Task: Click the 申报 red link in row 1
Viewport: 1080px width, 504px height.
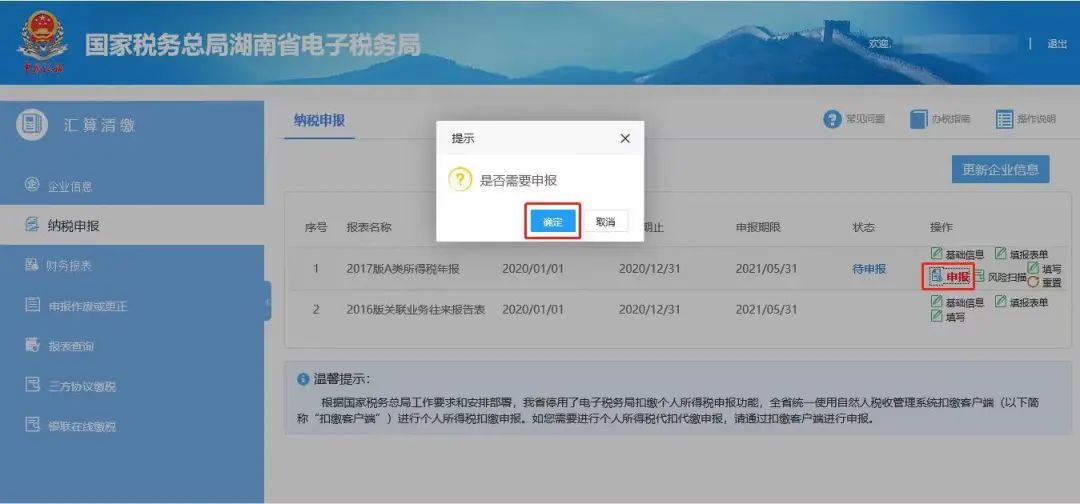Action: pyautogui.click(x=957, y=277)
